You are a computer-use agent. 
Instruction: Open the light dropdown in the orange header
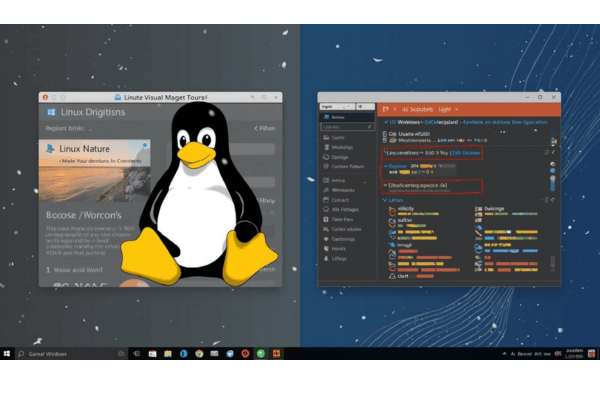448,109
